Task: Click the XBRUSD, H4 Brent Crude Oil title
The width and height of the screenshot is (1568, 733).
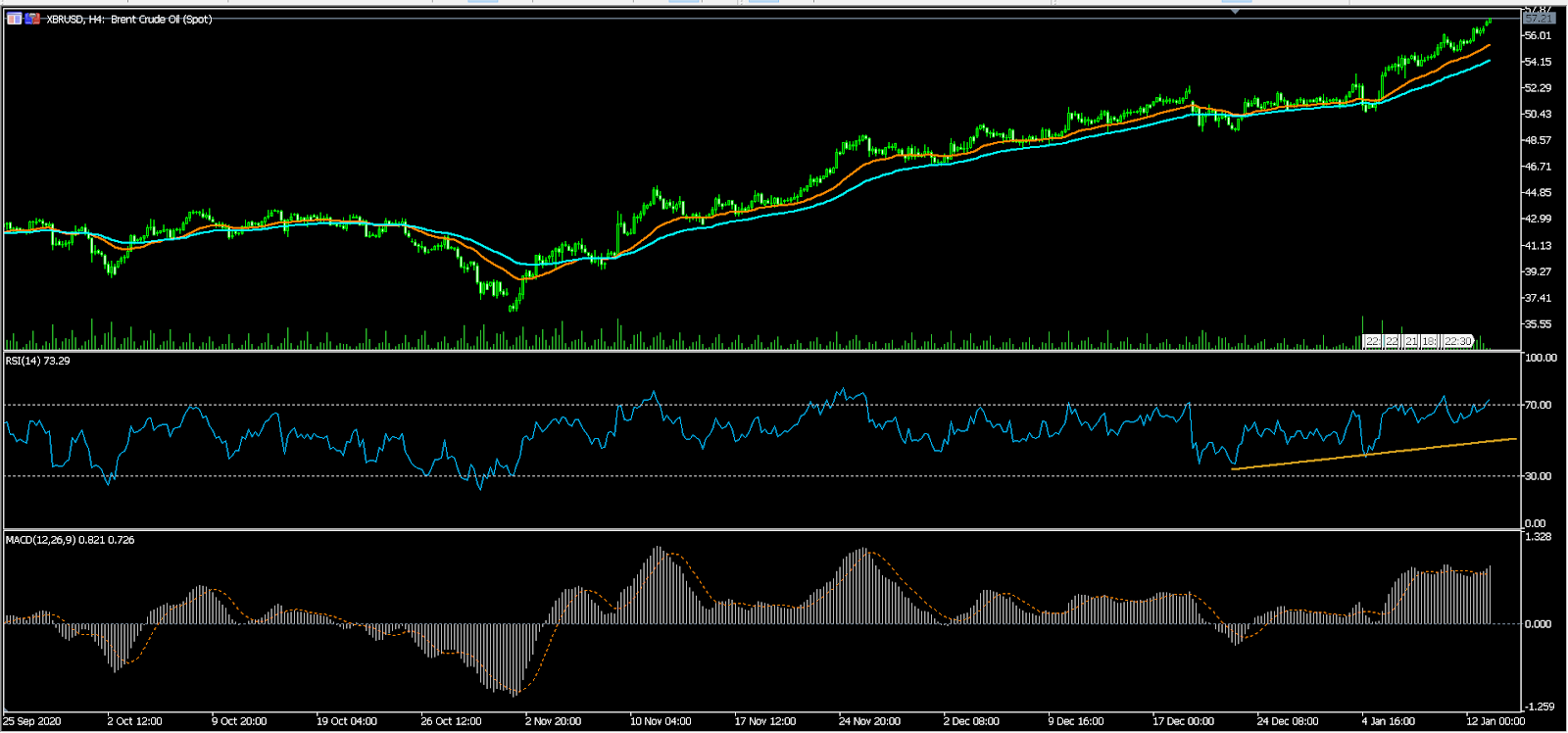Action: (x=128, y=19)
